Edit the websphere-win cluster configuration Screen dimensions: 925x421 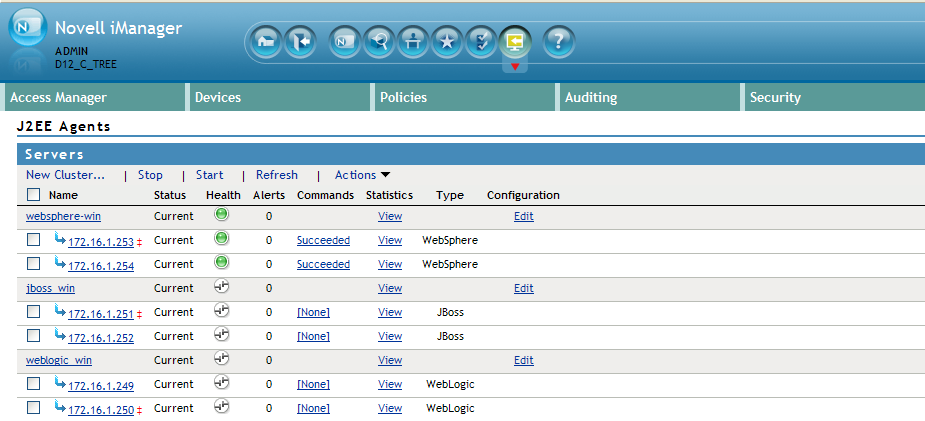[523, 216]
